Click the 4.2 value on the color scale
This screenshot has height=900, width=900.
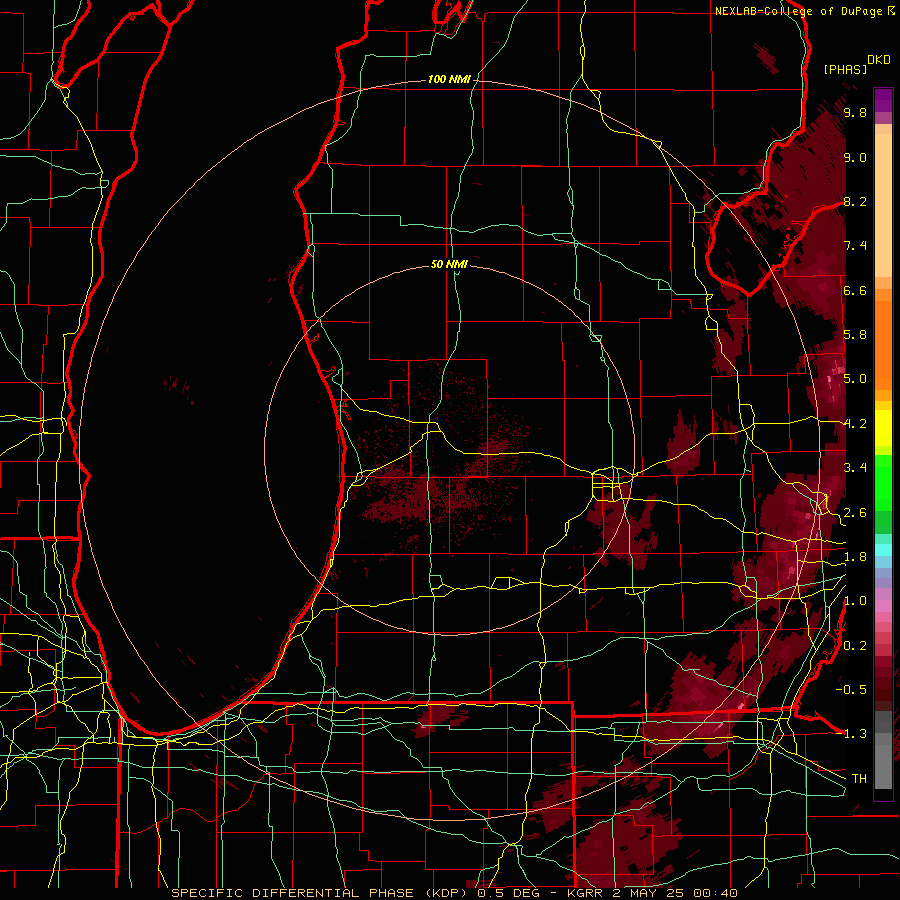(855, 424)
